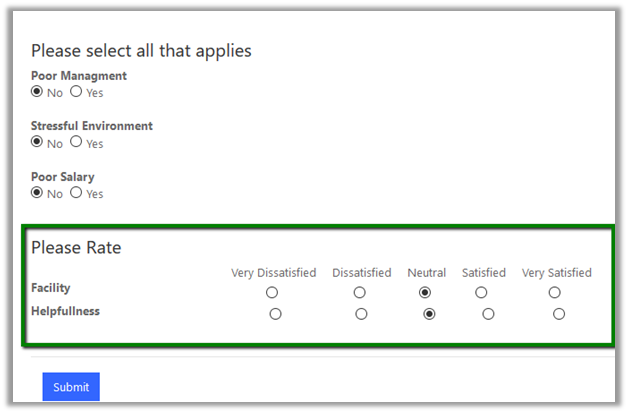Image resolution: width=628 pixels, height=413 pixels.
Task: Click the Facility row label
Action: [51, 288]
